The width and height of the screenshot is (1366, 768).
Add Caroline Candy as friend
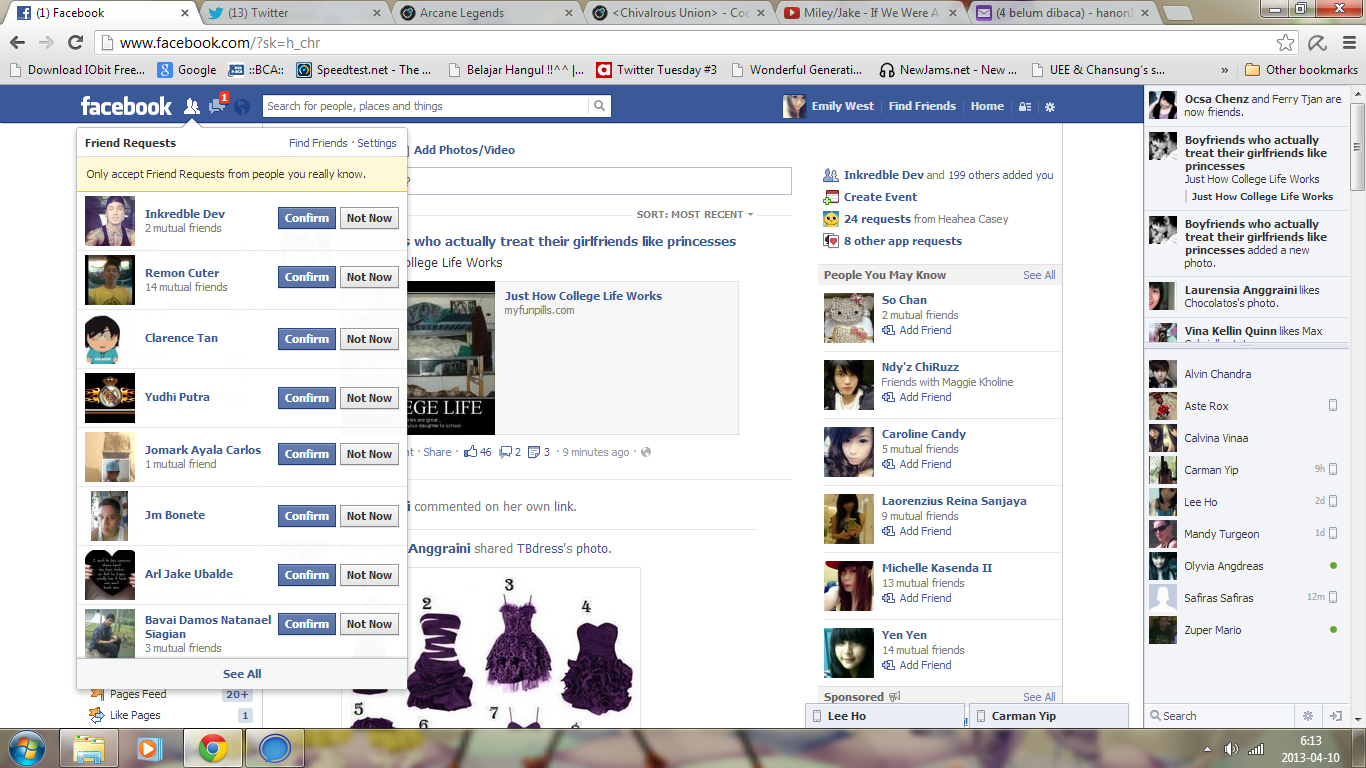click(917, 464)
